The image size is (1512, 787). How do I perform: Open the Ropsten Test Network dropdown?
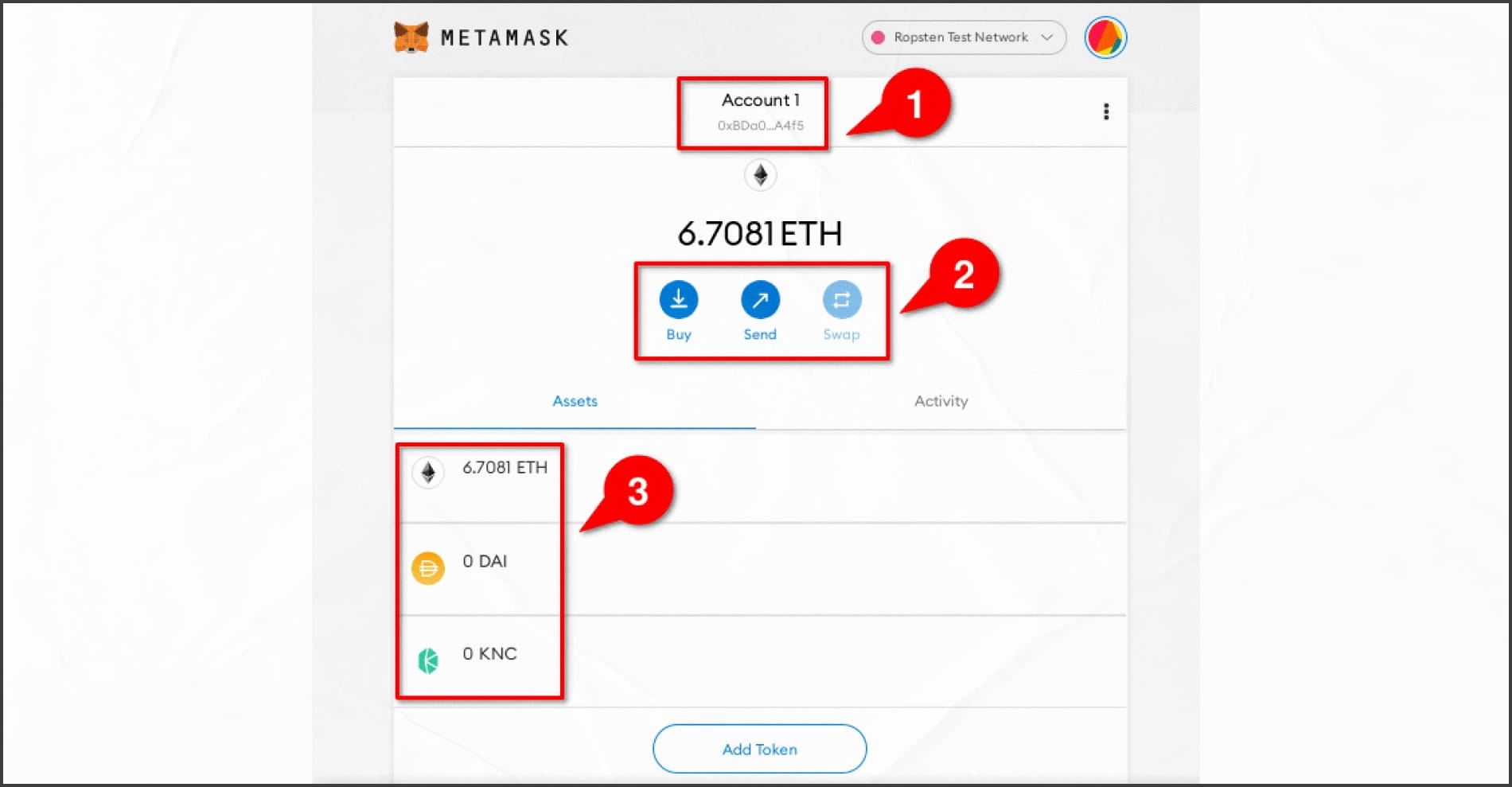(964, 37)
